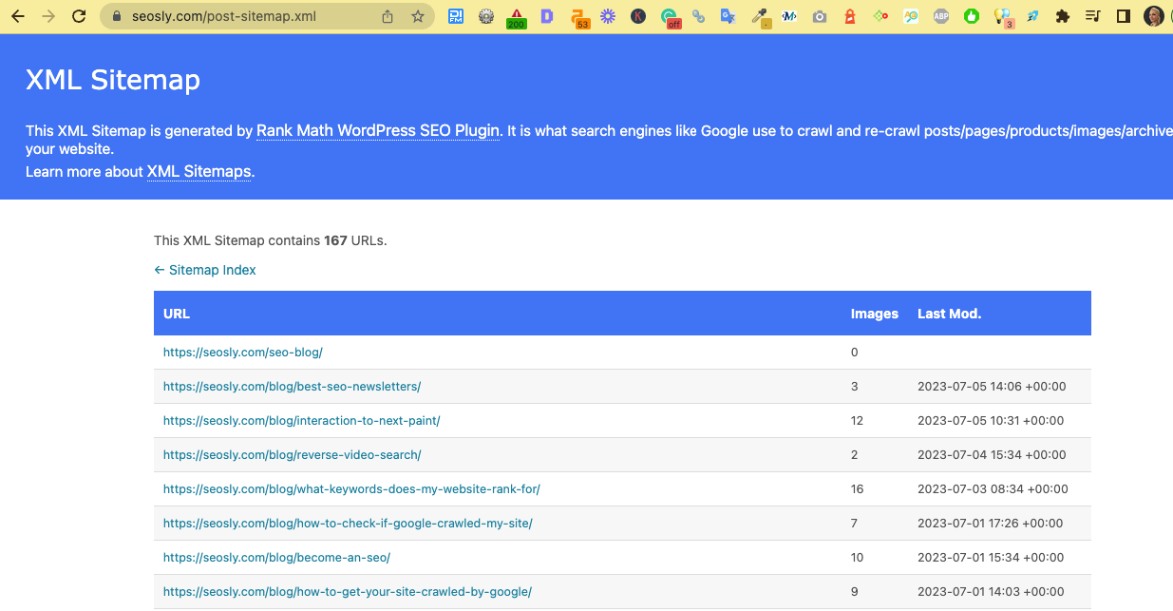Screen dimensions: 1173x611
Task: Follow the XML Sitemaps learn more link
Action: [199, 171]
